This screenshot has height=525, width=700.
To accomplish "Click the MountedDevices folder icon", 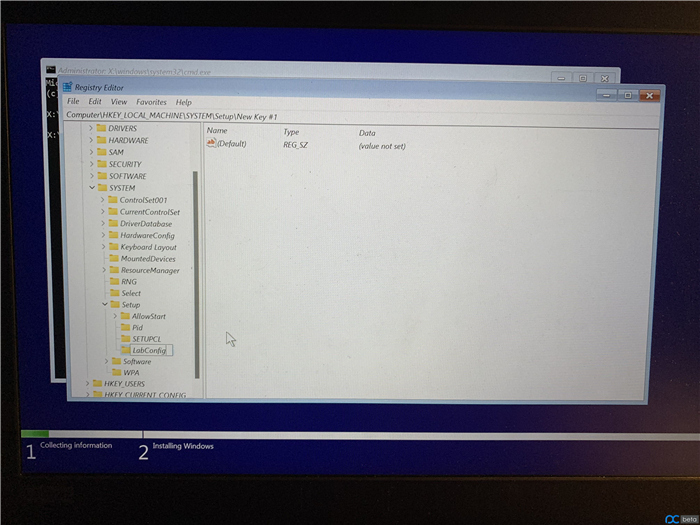I will click(x=114, y=258).
